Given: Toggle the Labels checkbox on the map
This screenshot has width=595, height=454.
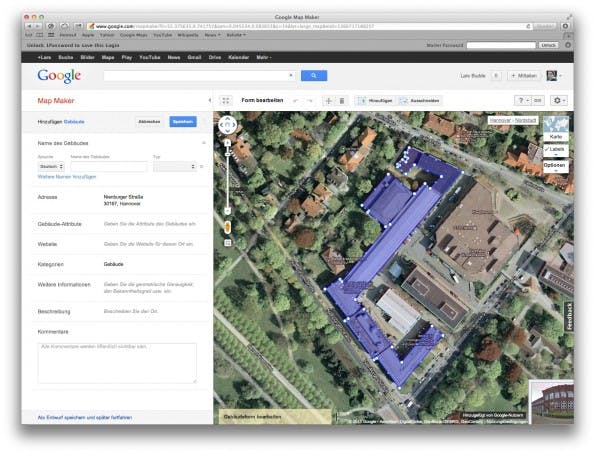Looking at the screenshot, I should coord(556,150).
